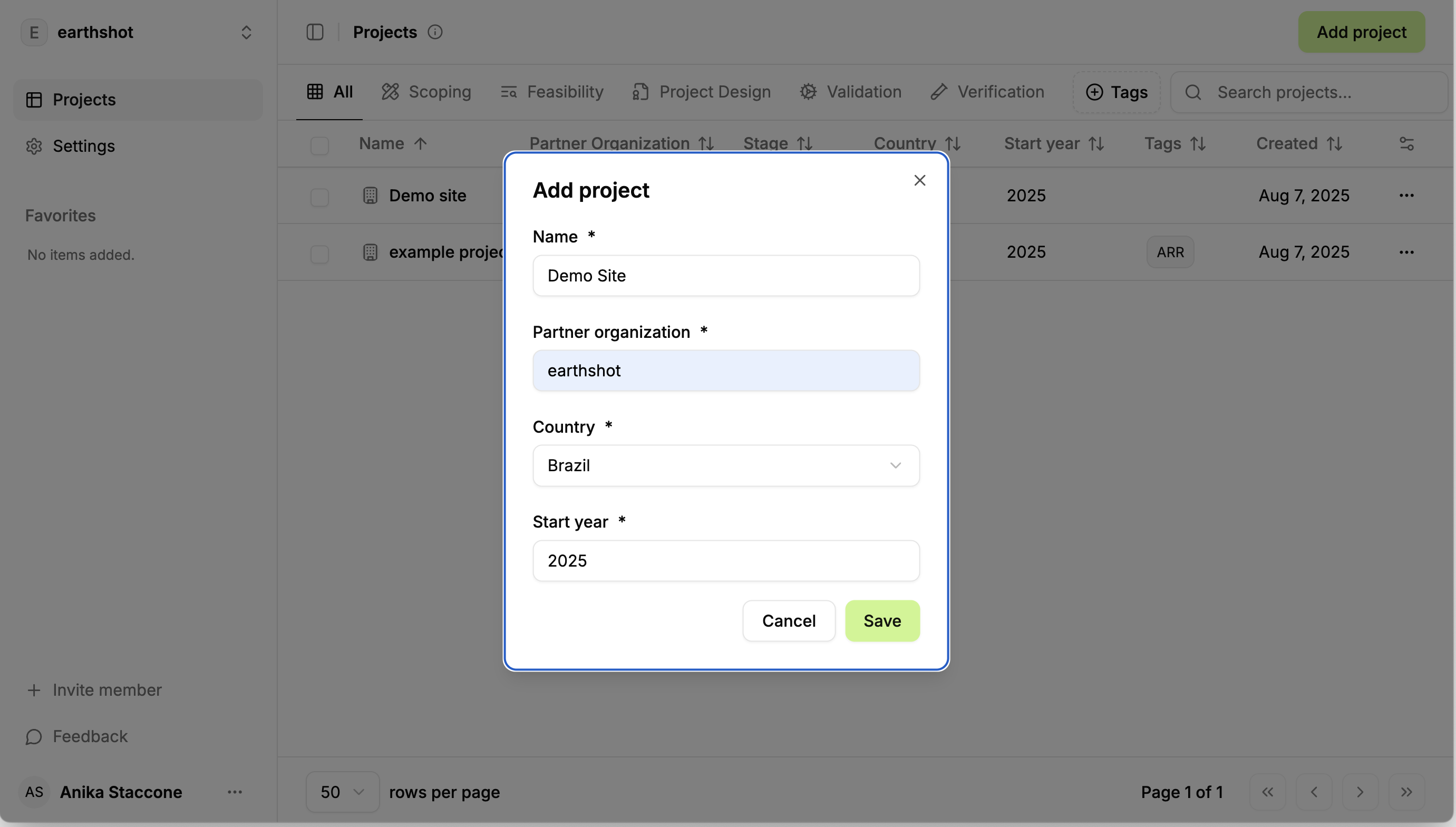Click Save in the Add project dialog

(882, 621)
